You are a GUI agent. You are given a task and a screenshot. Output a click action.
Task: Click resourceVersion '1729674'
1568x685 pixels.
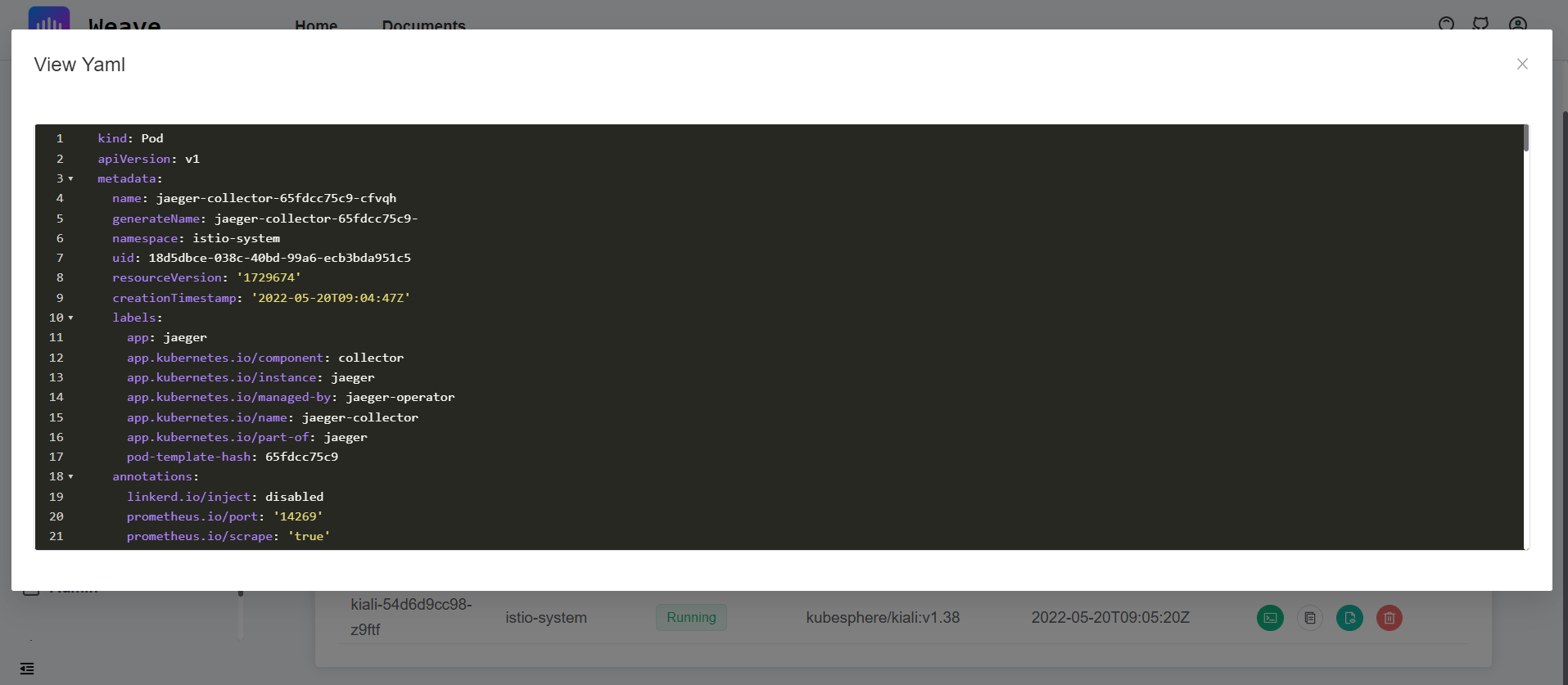pos(269,277)
